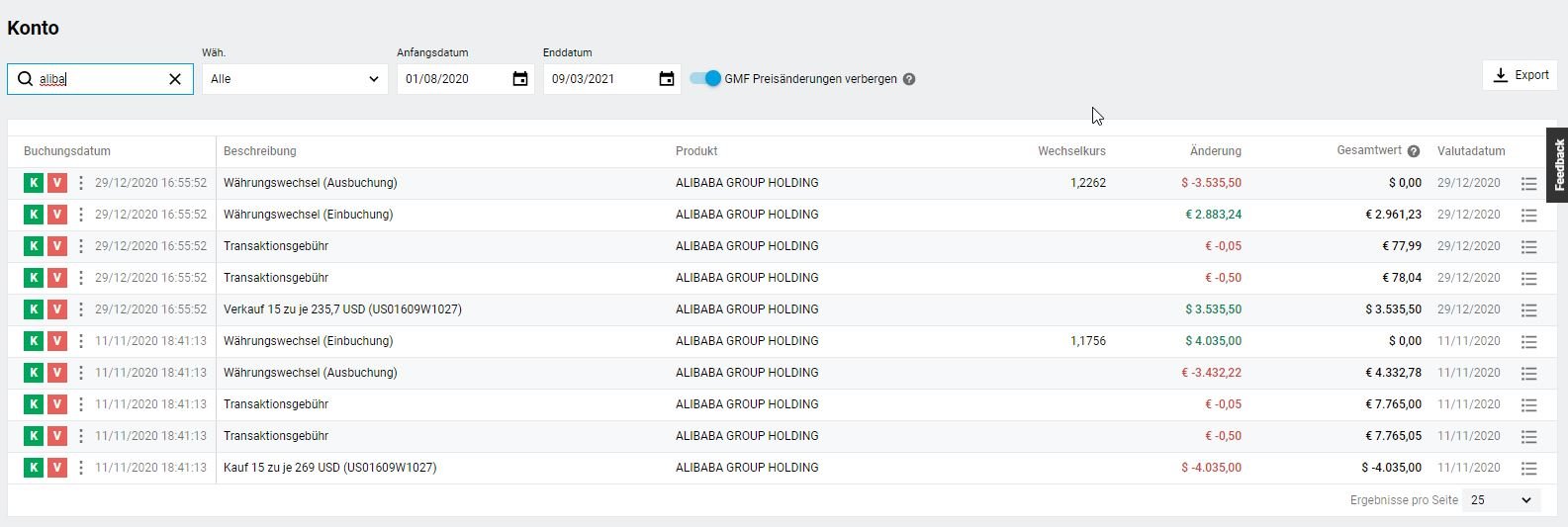Open three-dot menu on Kauf 15 row
The height and width of the screenshot is (527, 1568).
(x=81, y=468)
